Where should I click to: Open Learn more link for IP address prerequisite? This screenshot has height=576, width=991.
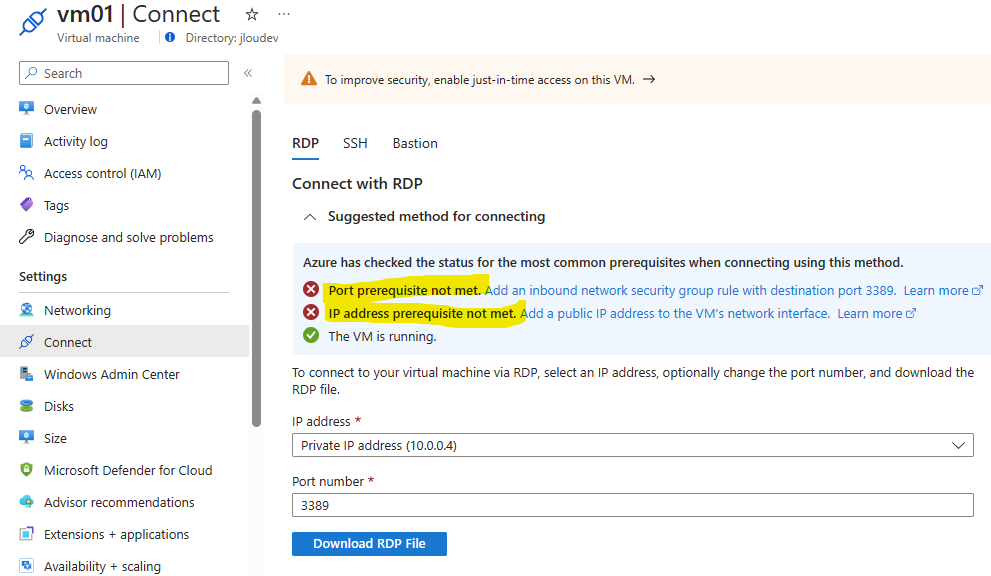point(877,313)
